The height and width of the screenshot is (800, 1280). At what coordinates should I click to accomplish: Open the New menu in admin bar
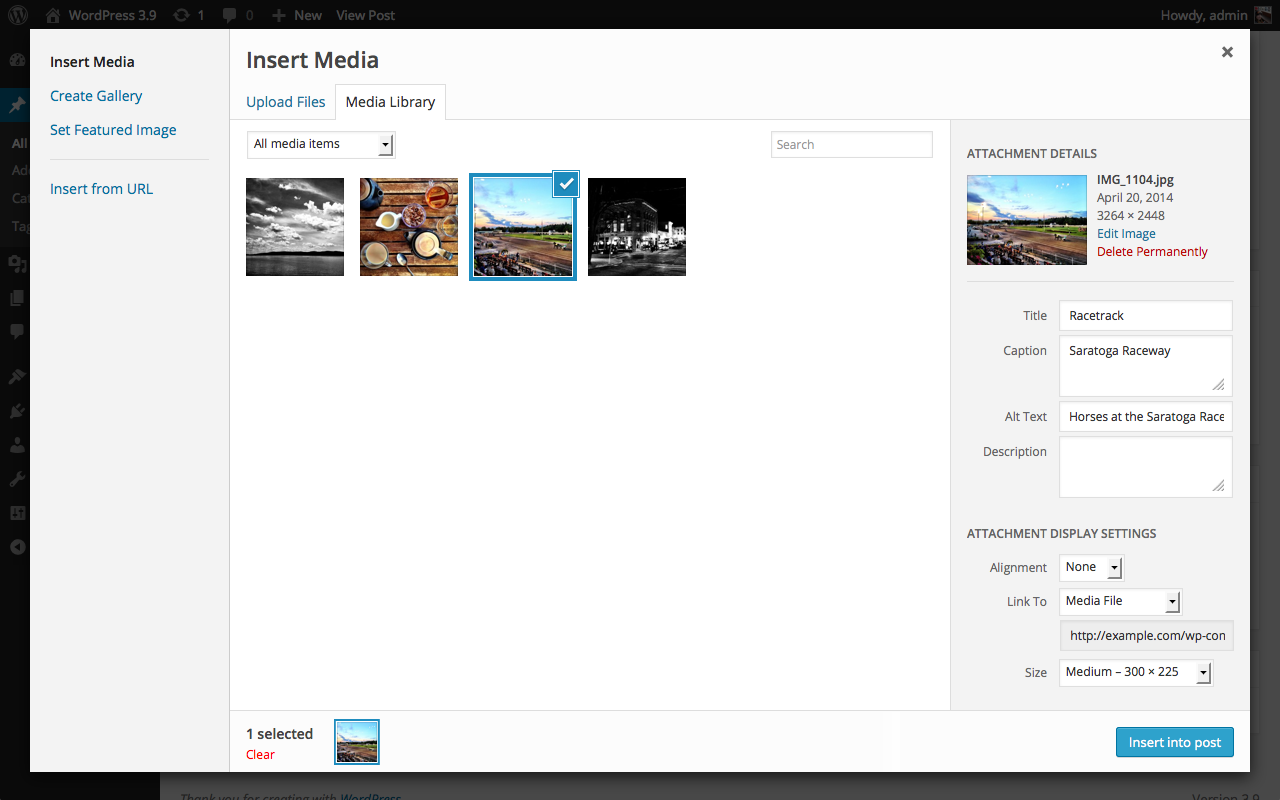(x=296, y=15)
